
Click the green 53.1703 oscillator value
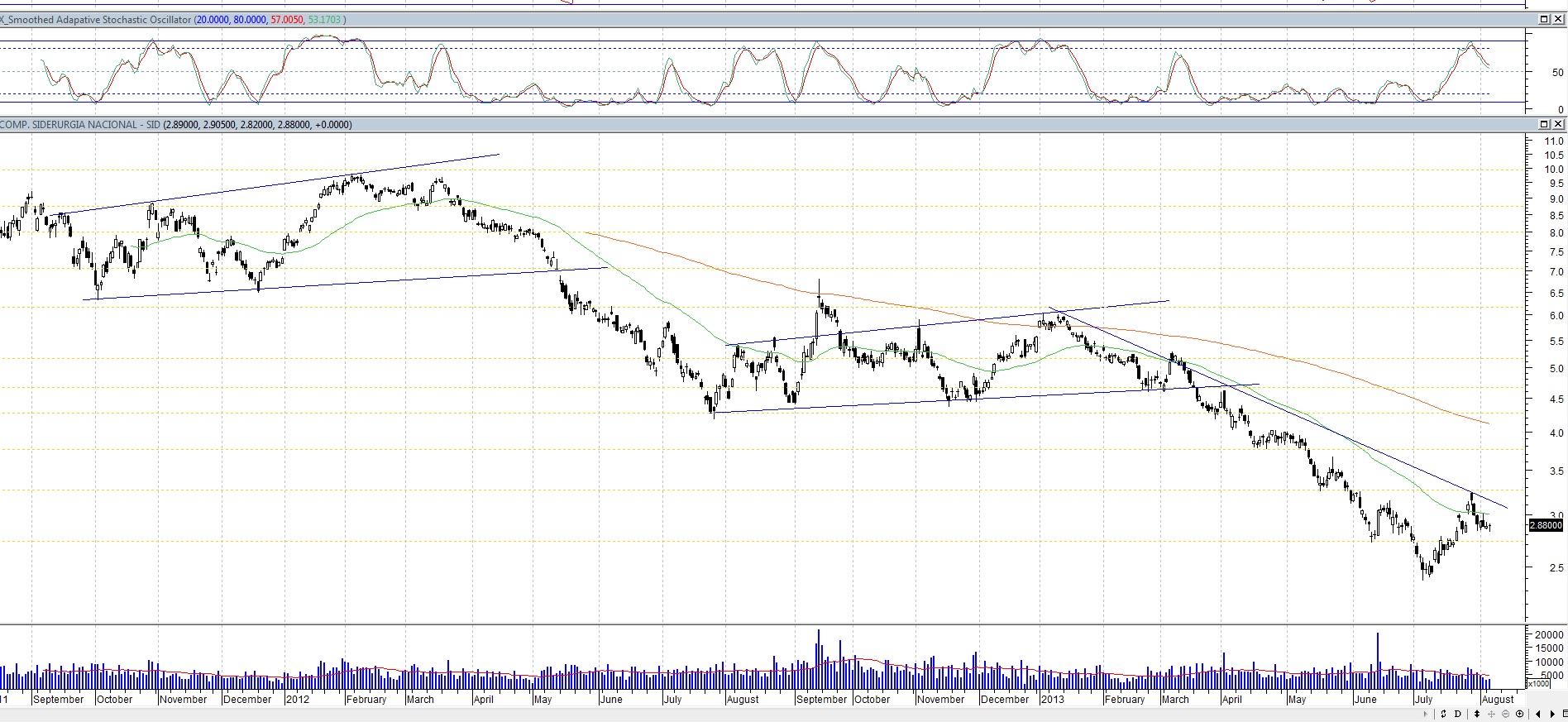(324, 19)
